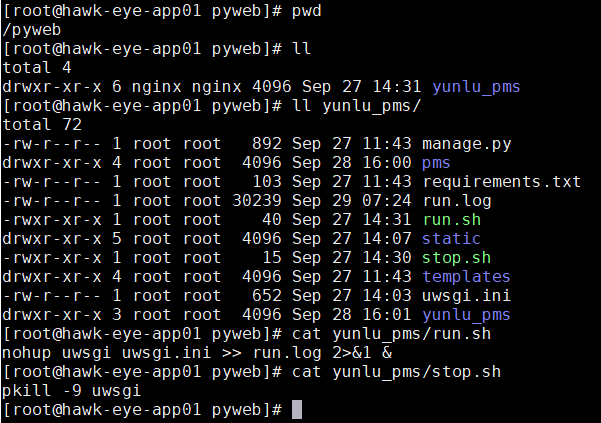Click the timestamp '14:30' of stop.sh
The width and height of the screenshot is (601, 423).
[387, 257]
